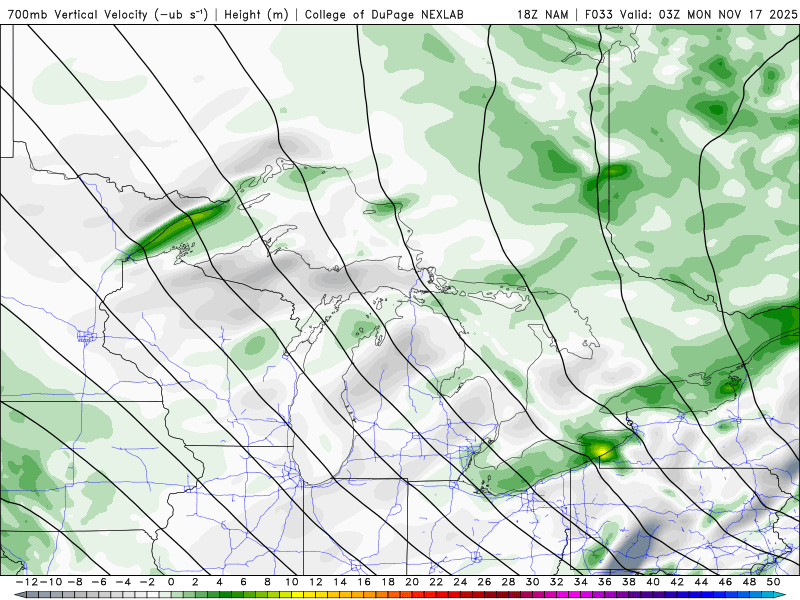The image size is (800, 600).
Task: Click the "College of DuPage NEXLAB" text
Action: coord(384,14)
